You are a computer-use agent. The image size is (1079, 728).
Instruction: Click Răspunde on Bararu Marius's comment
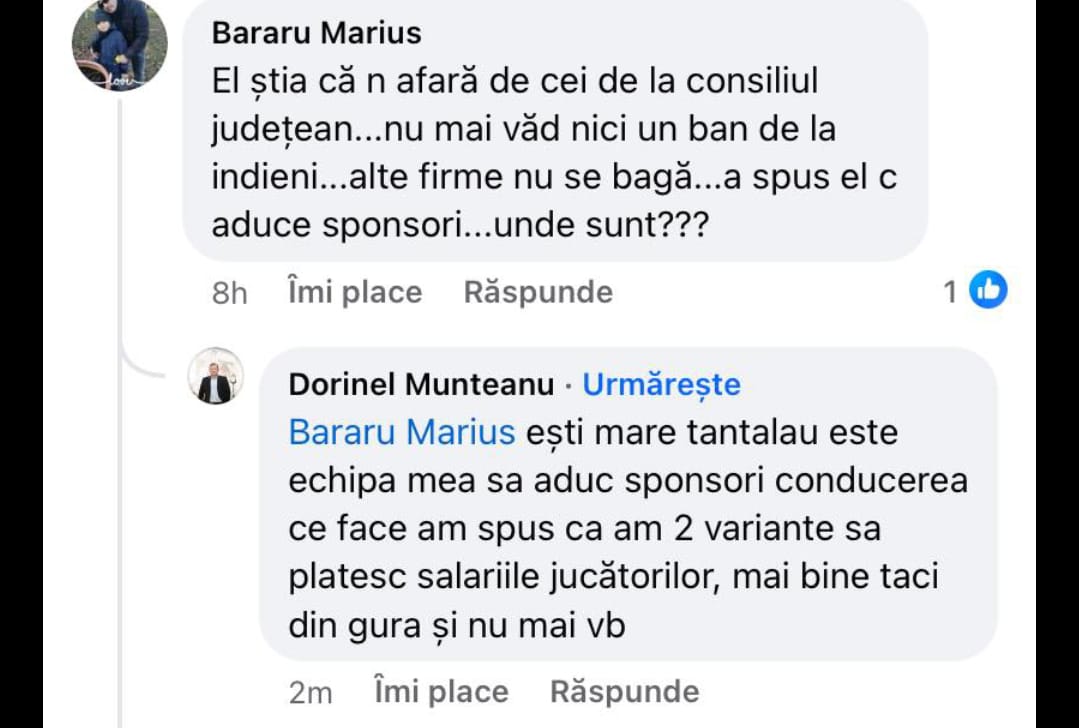point(537,292)
